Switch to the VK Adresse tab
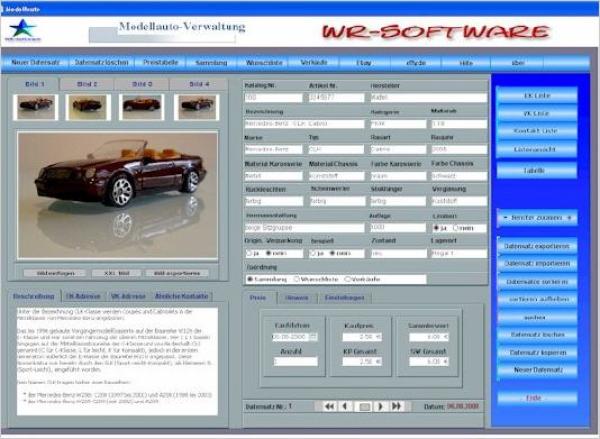The height and width of the screenshot is (439, 600). [x=127, y=297]
